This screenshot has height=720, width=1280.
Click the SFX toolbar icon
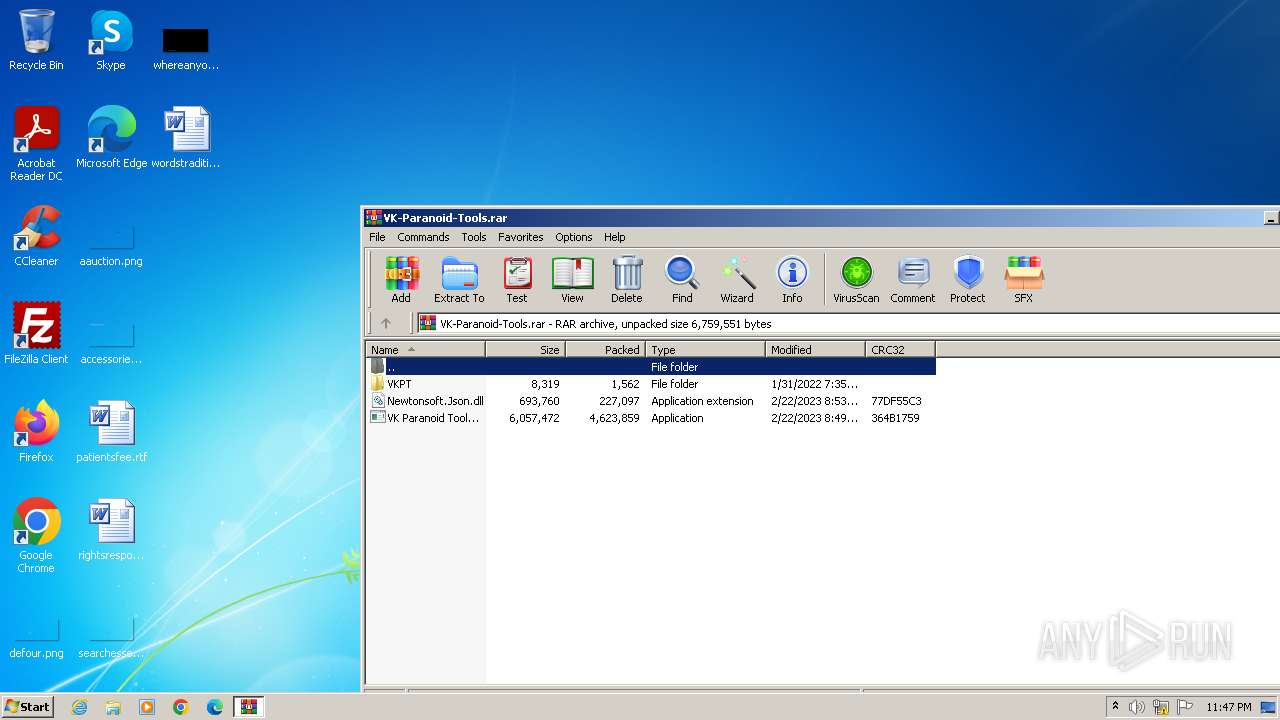(x=1023, y=279)
